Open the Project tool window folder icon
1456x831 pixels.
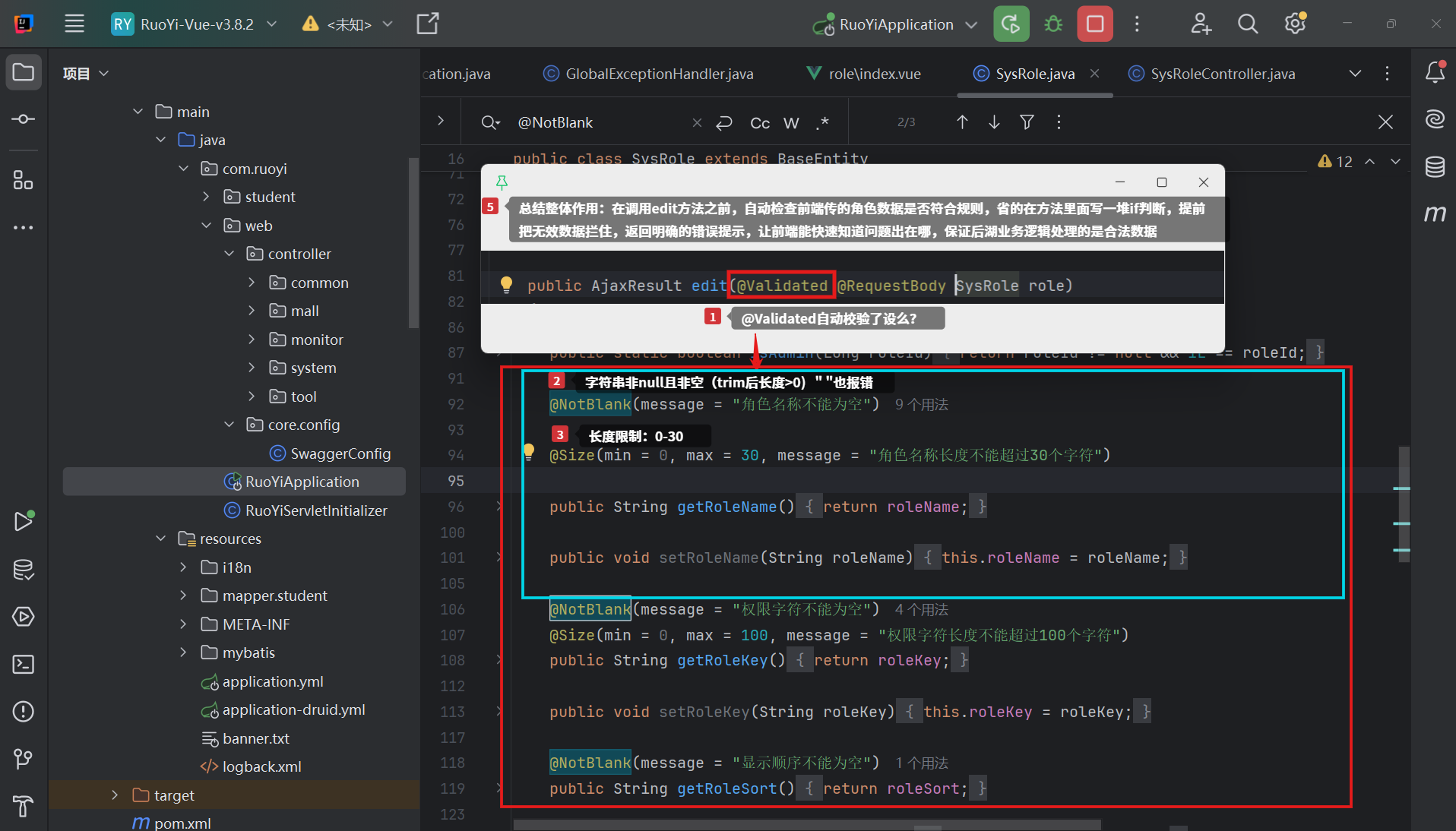[24, 73]
